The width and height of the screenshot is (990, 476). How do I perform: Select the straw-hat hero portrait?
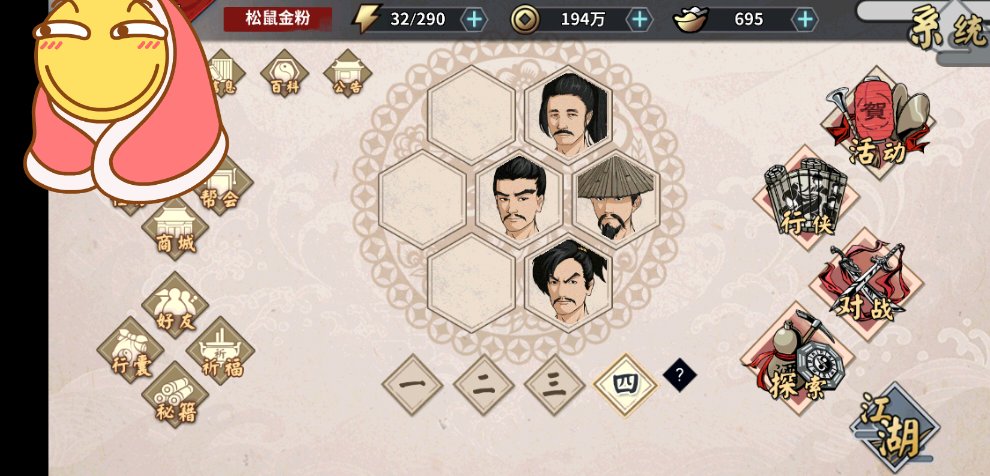pyautogui.click(x=616, y=199)
